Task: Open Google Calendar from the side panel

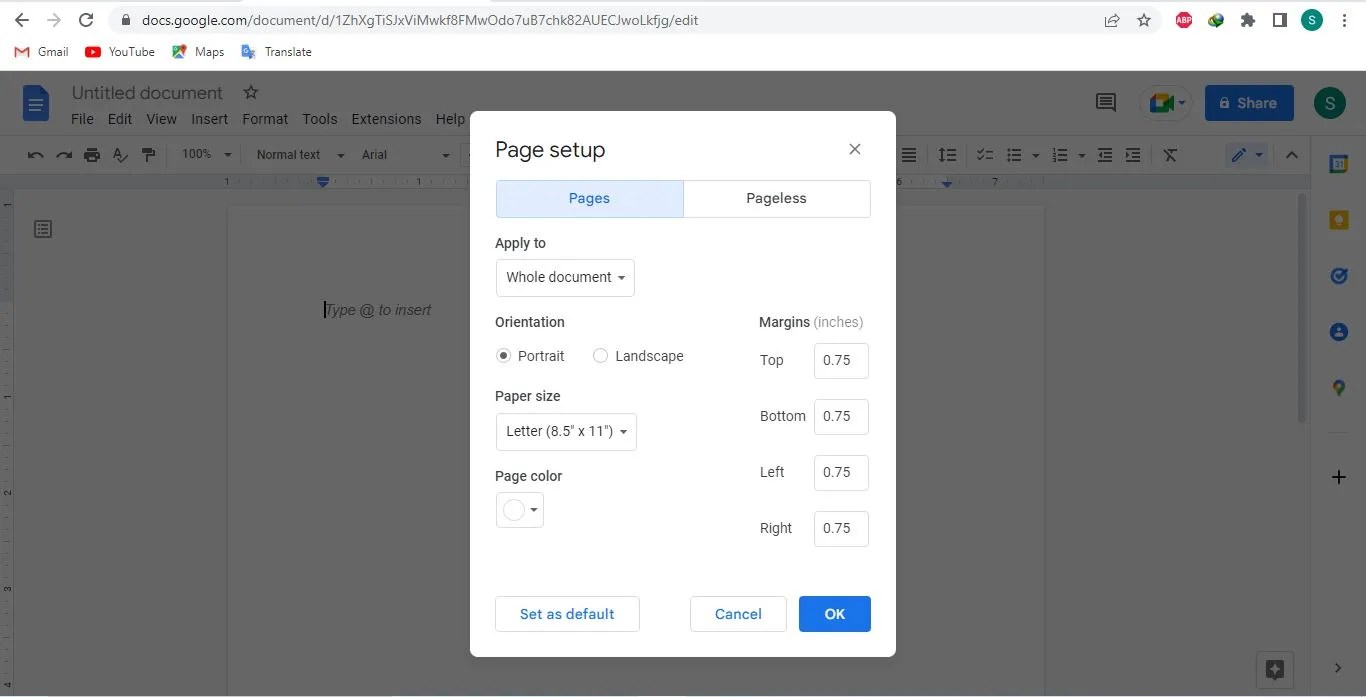Action: [x=1339, y=164]
